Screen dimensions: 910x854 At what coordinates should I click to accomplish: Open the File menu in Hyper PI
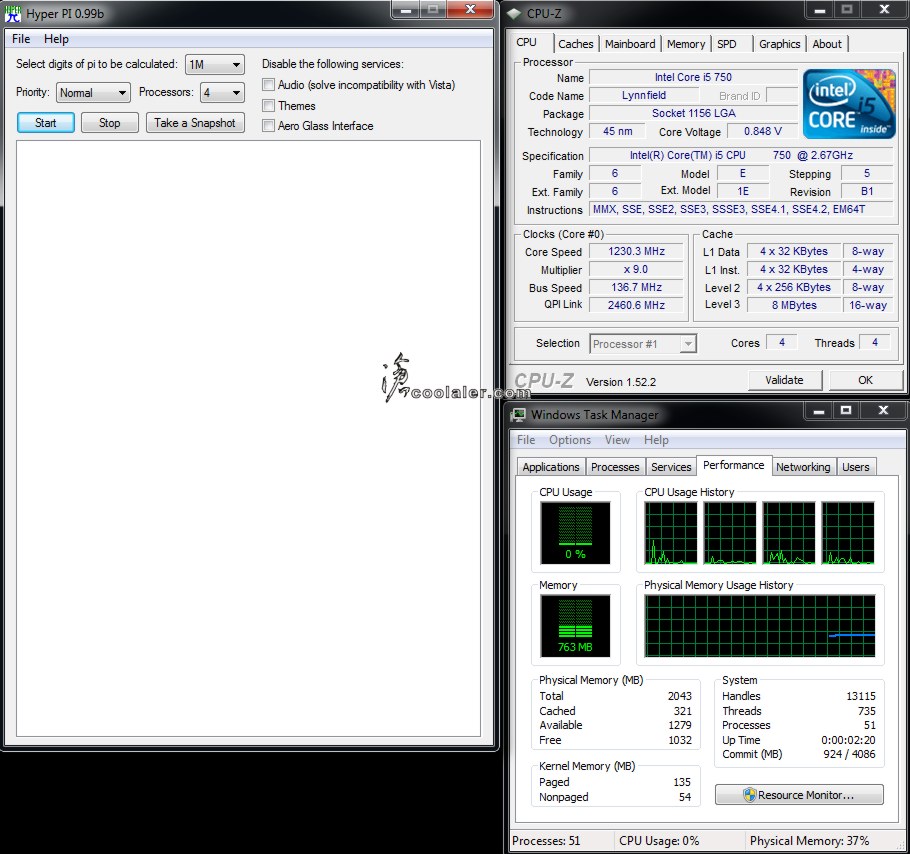tap(21, 39)
